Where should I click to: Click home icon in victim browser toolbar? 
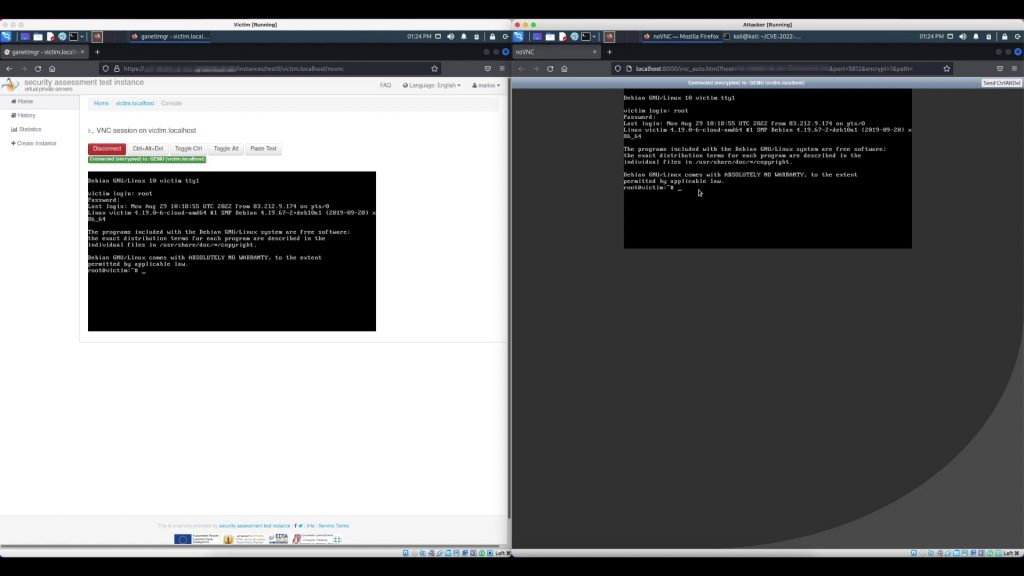pyautogui.click(x=52, y=69)
